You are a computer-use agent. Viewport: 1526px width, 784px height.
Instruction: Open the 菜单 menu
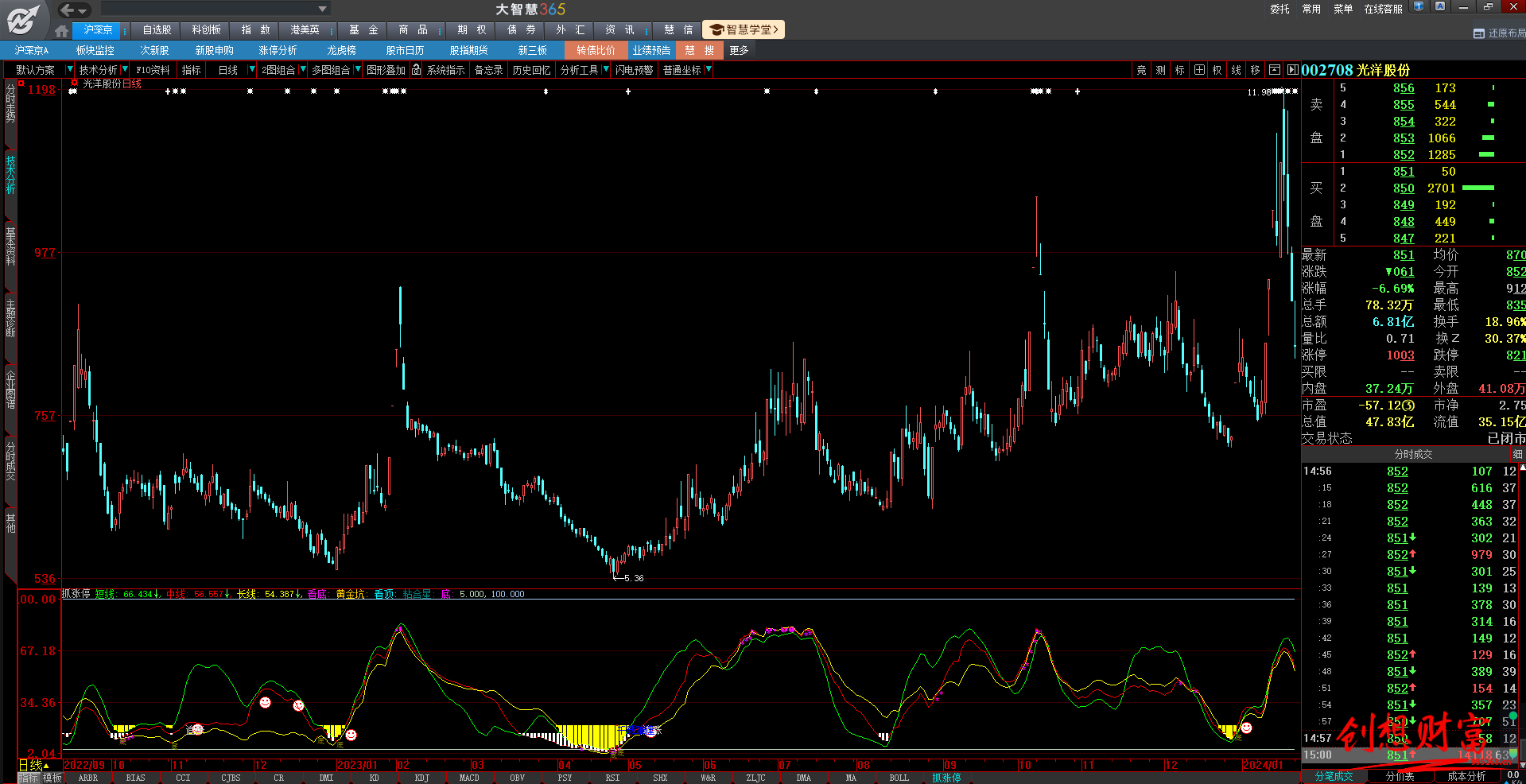click(x=1343, y=9)
